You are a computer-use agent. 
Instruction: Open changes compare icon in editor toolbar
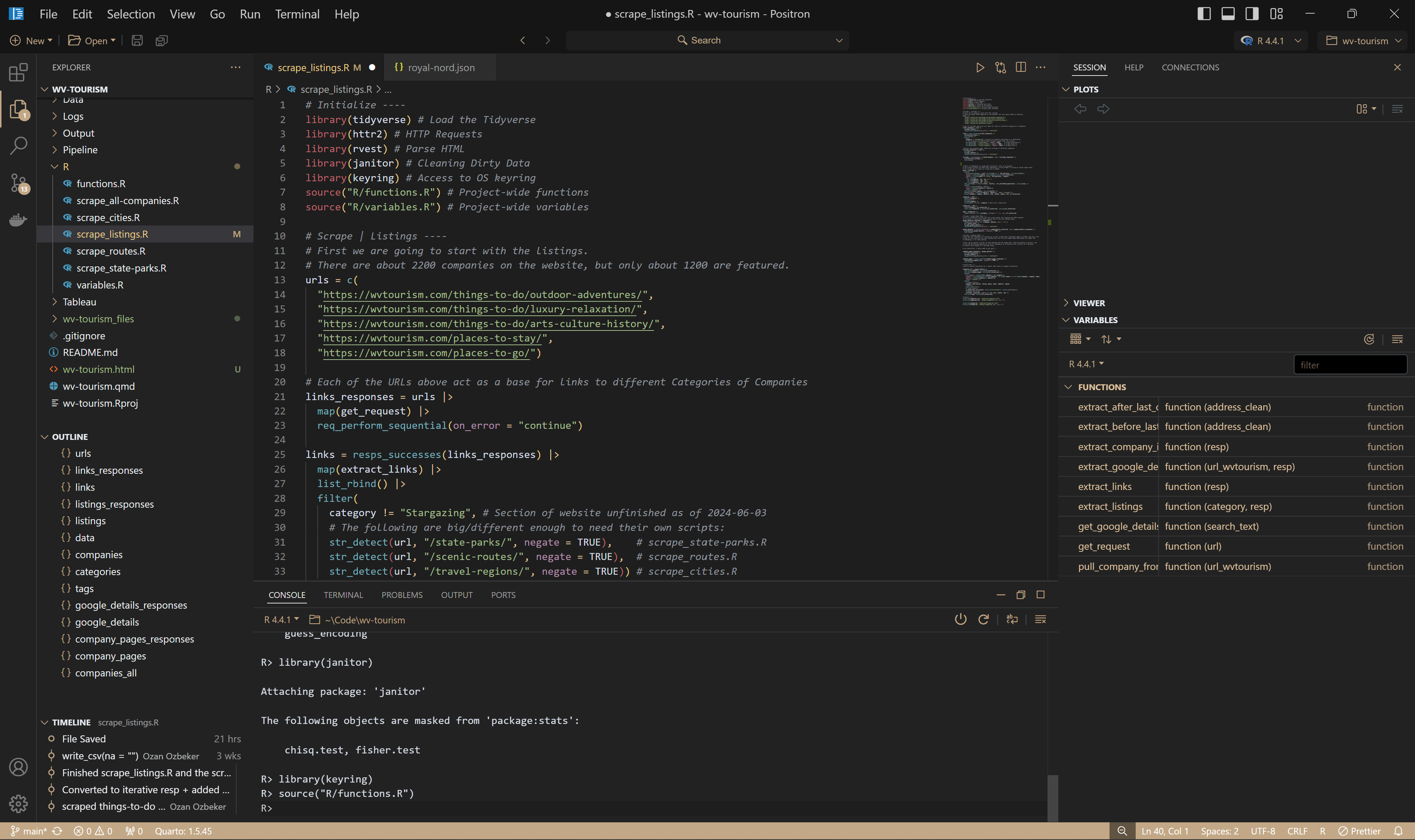click(1000, 67)
